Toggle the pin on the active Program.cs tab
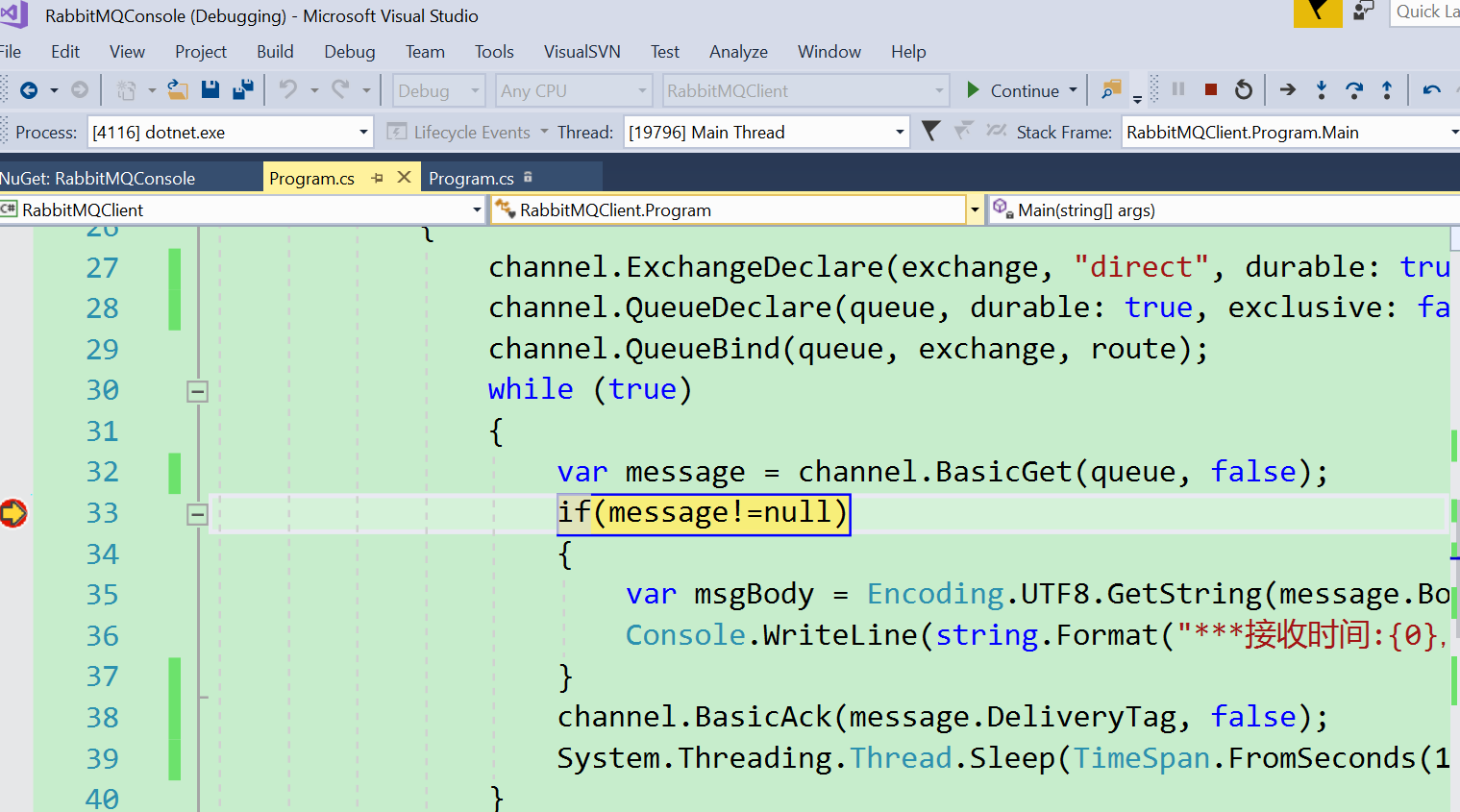Screen dimensions: 1460x812 (377, 178)
